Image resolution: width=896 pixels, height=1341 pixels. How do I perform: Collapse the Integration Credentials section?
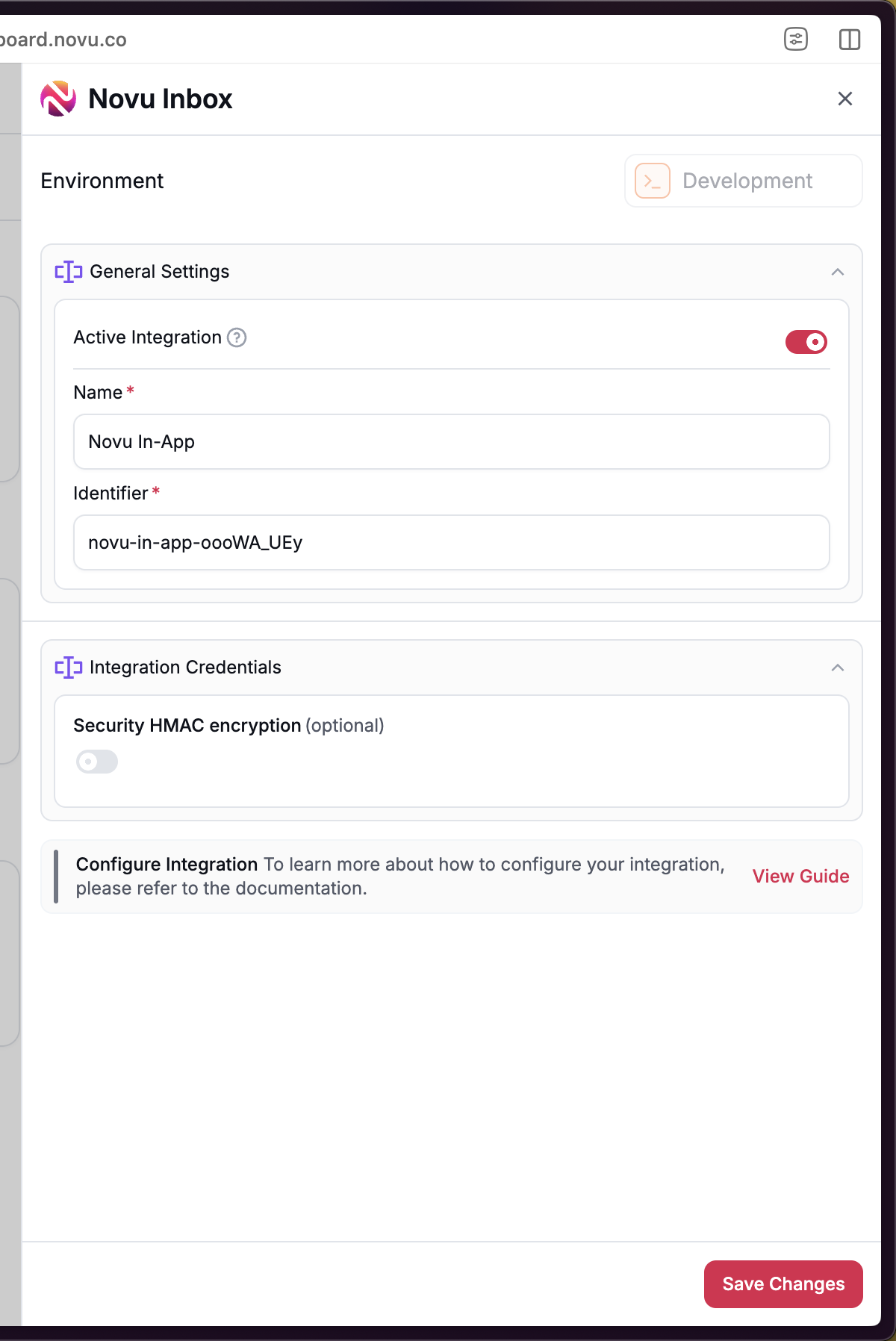point(837,668)
